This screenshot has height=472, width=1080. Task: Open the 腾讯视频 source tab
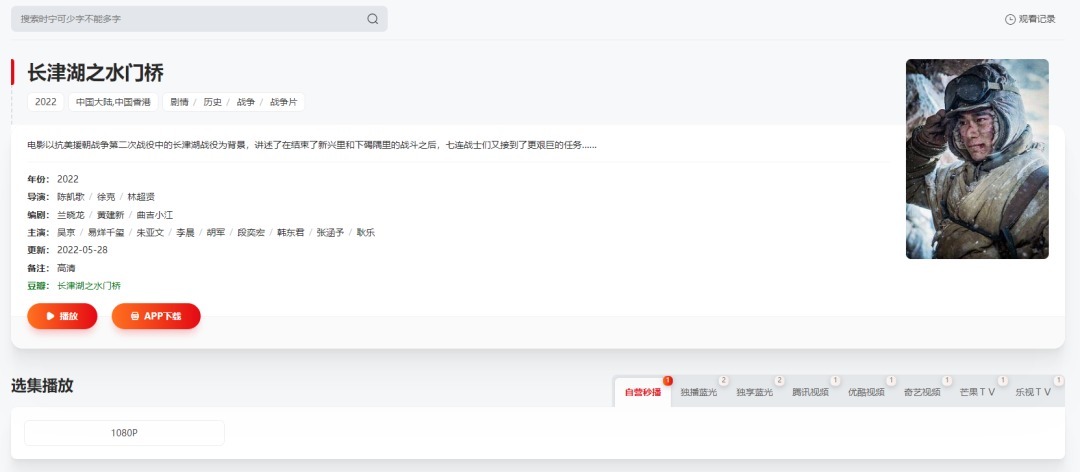click(x=810, y=392)
